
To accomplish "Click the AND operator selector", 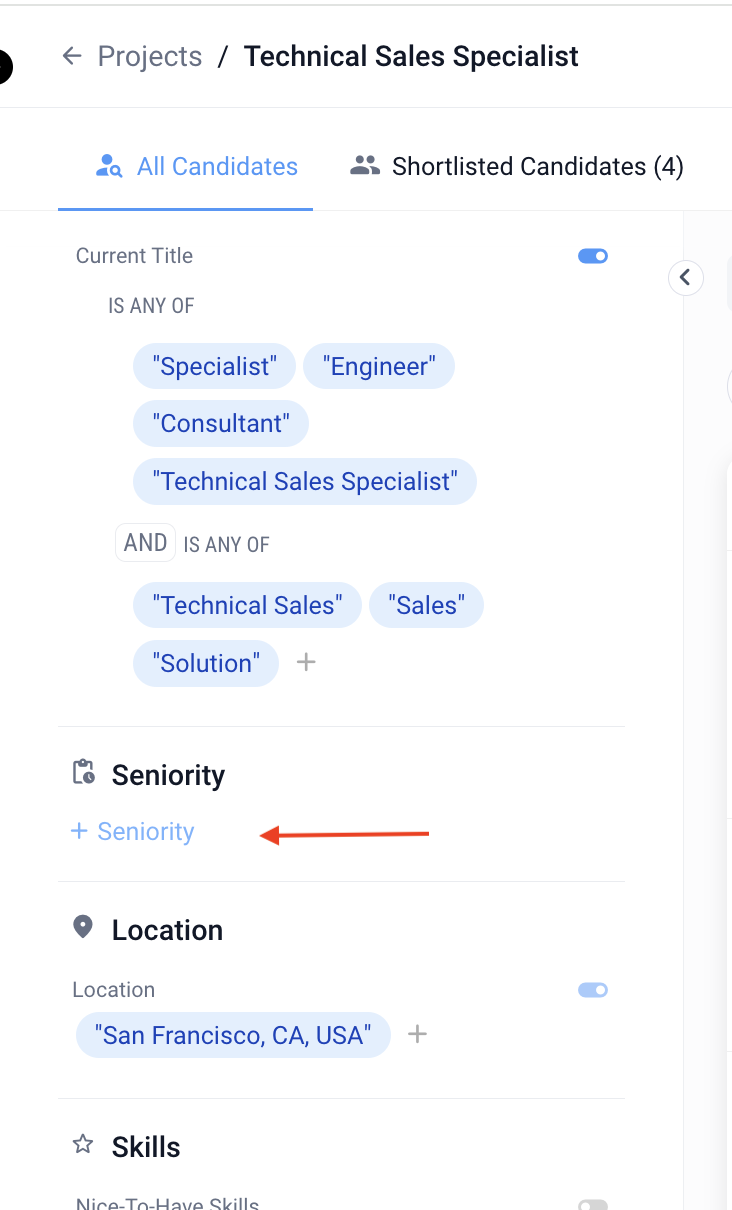I will tap(145, 543).
